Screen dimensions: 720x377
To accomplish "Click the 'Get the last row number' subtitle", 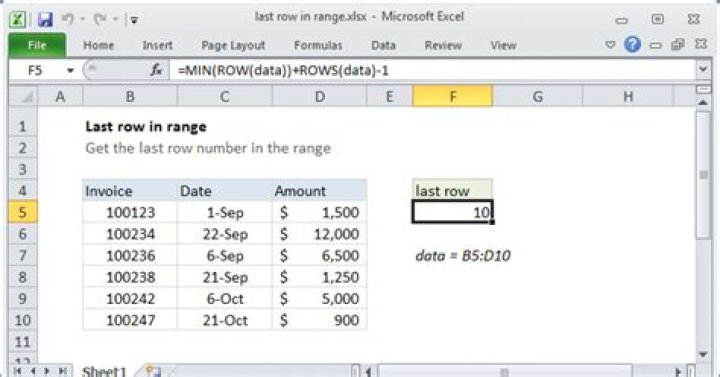I will pyautogui.click(x=208, y=148).
